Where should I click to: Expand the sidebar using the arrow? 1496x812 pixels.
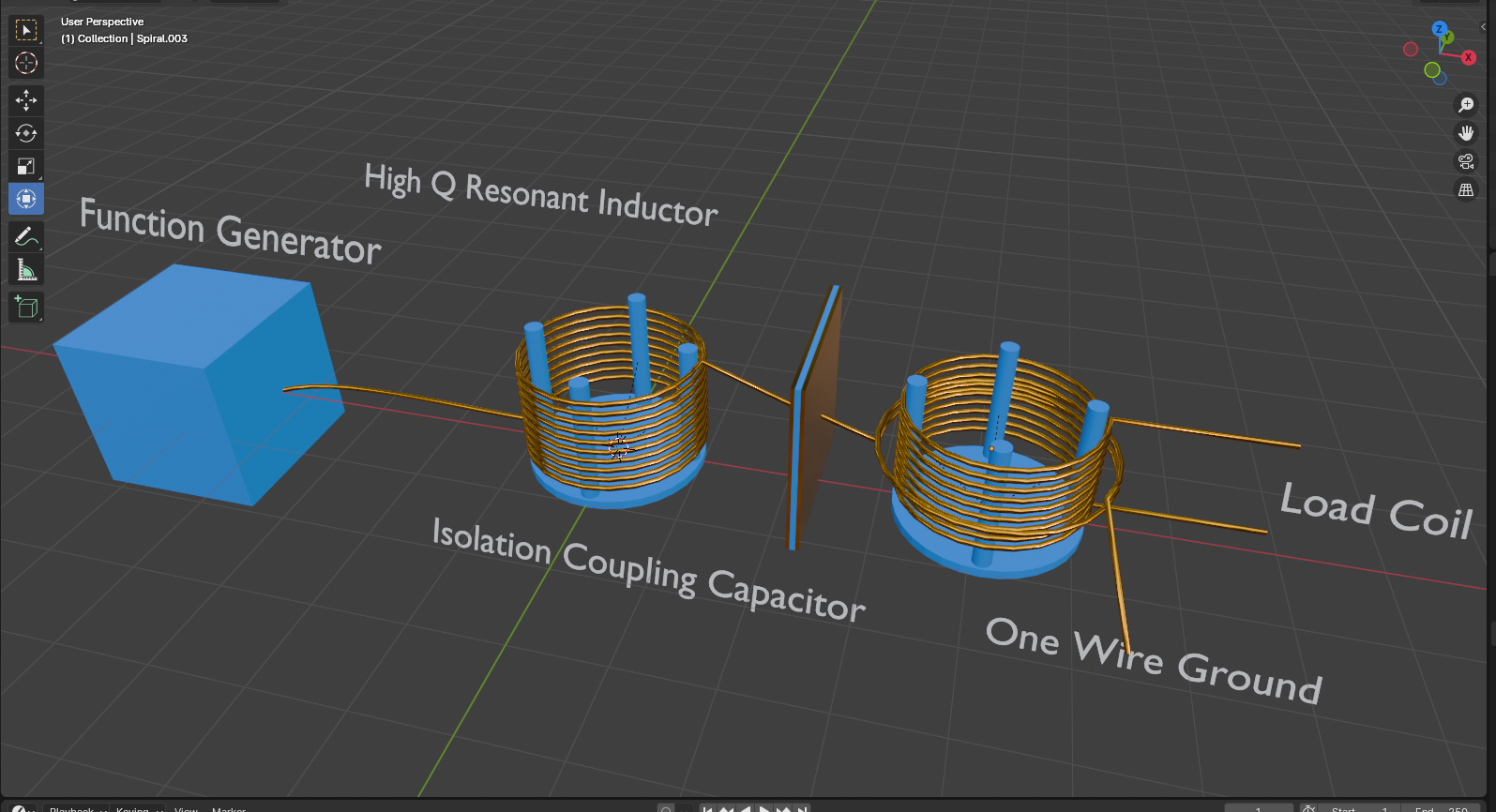pyautogui.click(x=1483, y=27)
